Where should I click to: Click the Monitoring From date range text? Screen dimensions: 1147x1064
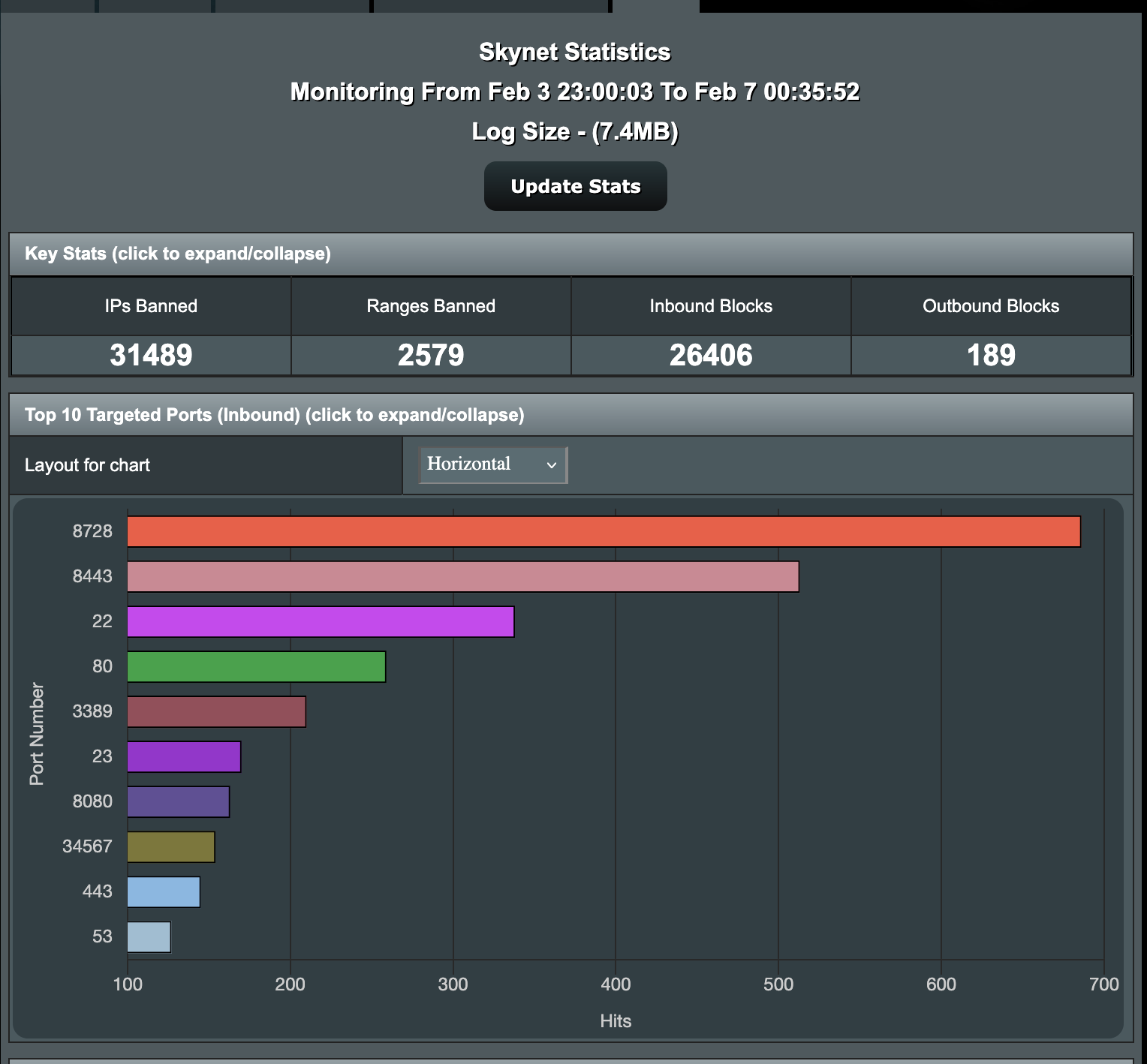[575, 92]
